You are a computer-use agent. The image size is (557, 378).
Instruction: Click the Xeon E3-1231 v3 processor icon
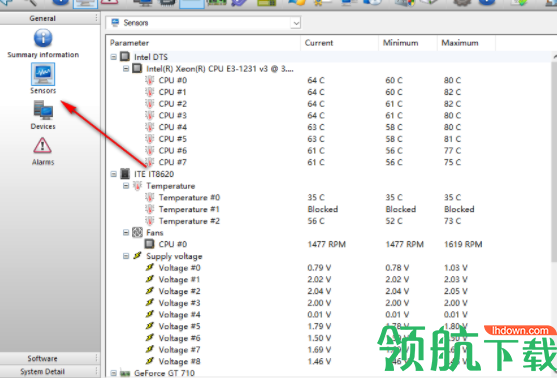click(137, 68)
